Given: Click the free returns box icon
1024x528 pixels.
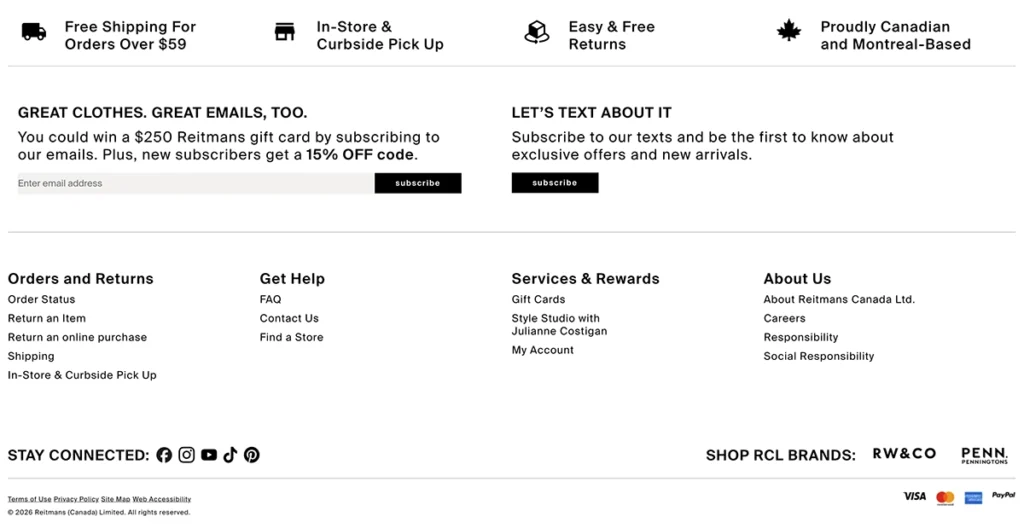Looking at the screenshot, I should pos(537,32).
